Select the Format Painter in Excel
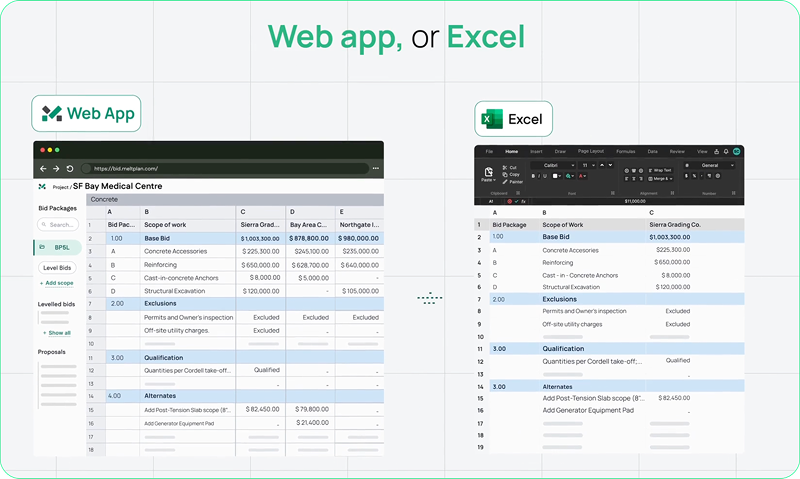Screen dimensions: 800x479 [x=512, y=182]
